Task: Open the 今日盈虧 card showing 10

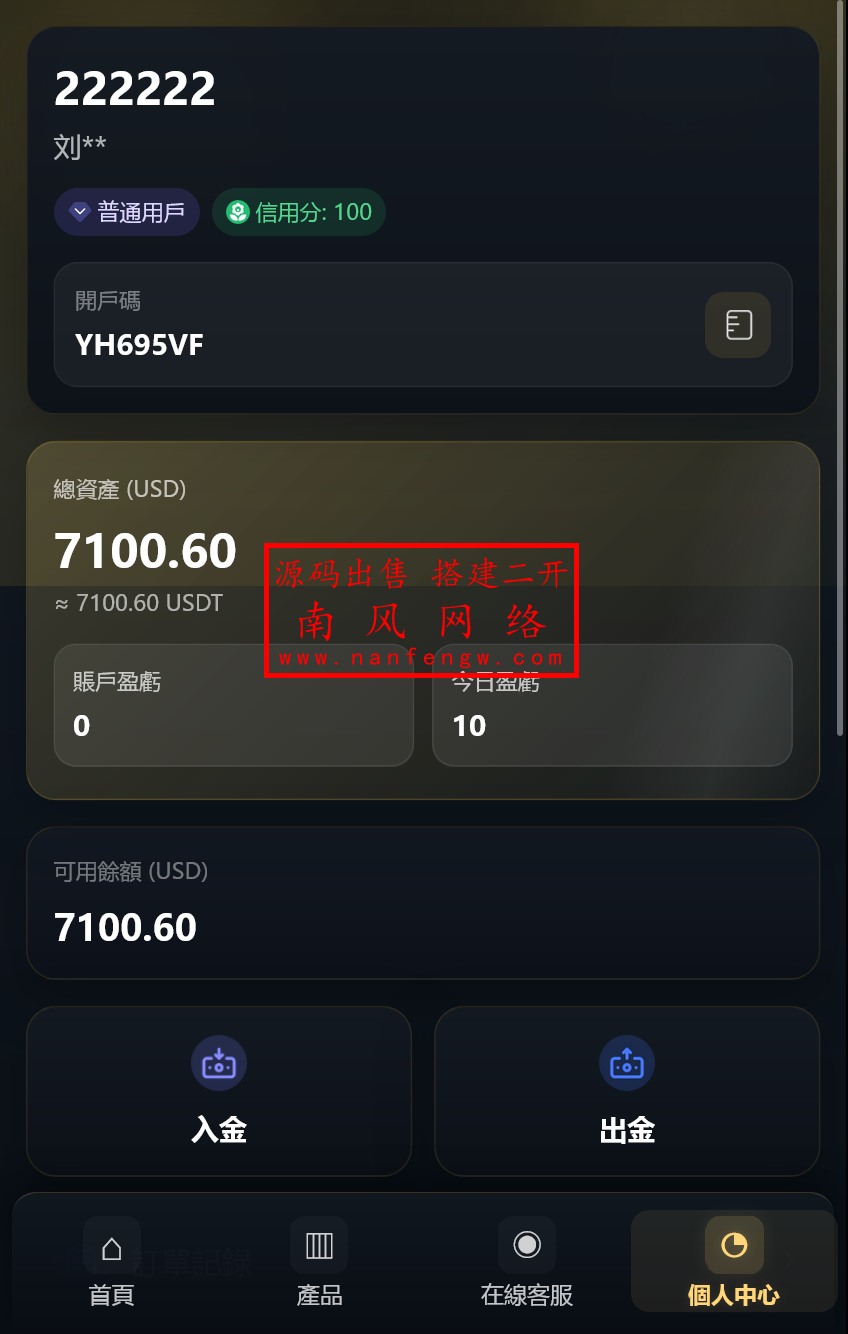Action: (612, 705)
